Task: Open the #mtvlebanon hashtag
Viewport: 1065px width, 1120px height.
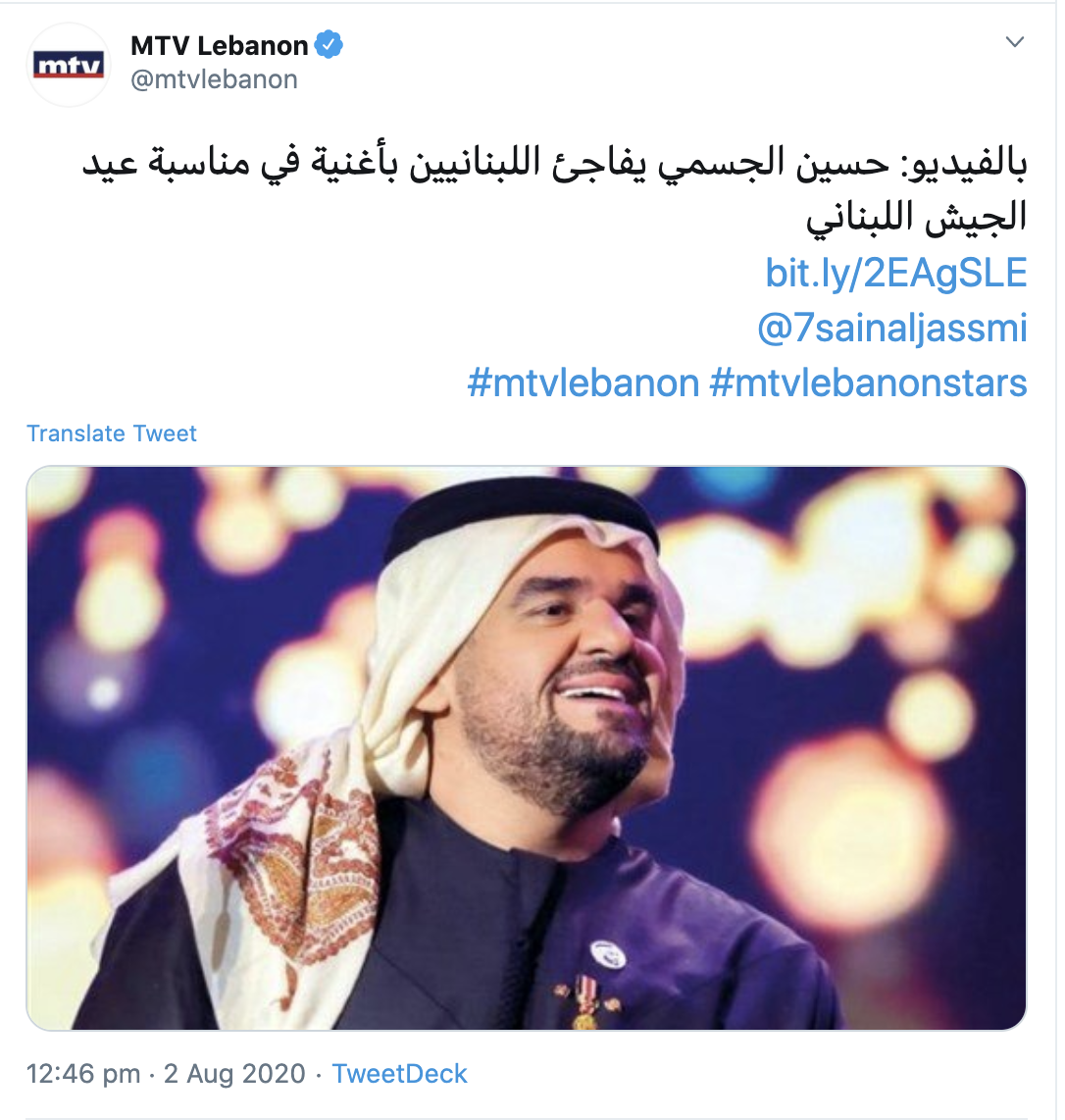Action: (x=583, y=382)
